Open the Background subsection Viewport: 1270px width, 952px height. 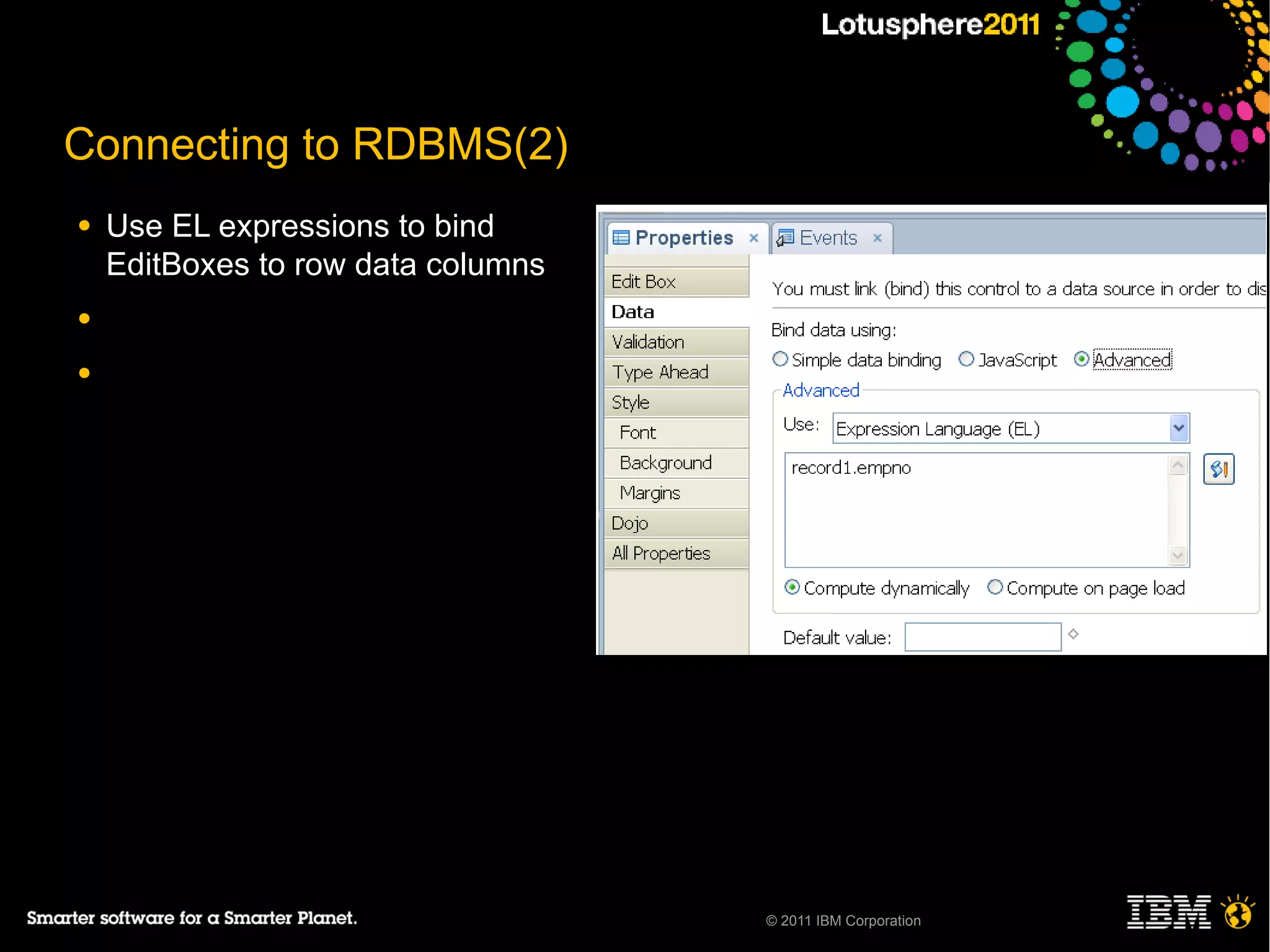point(677,463)
